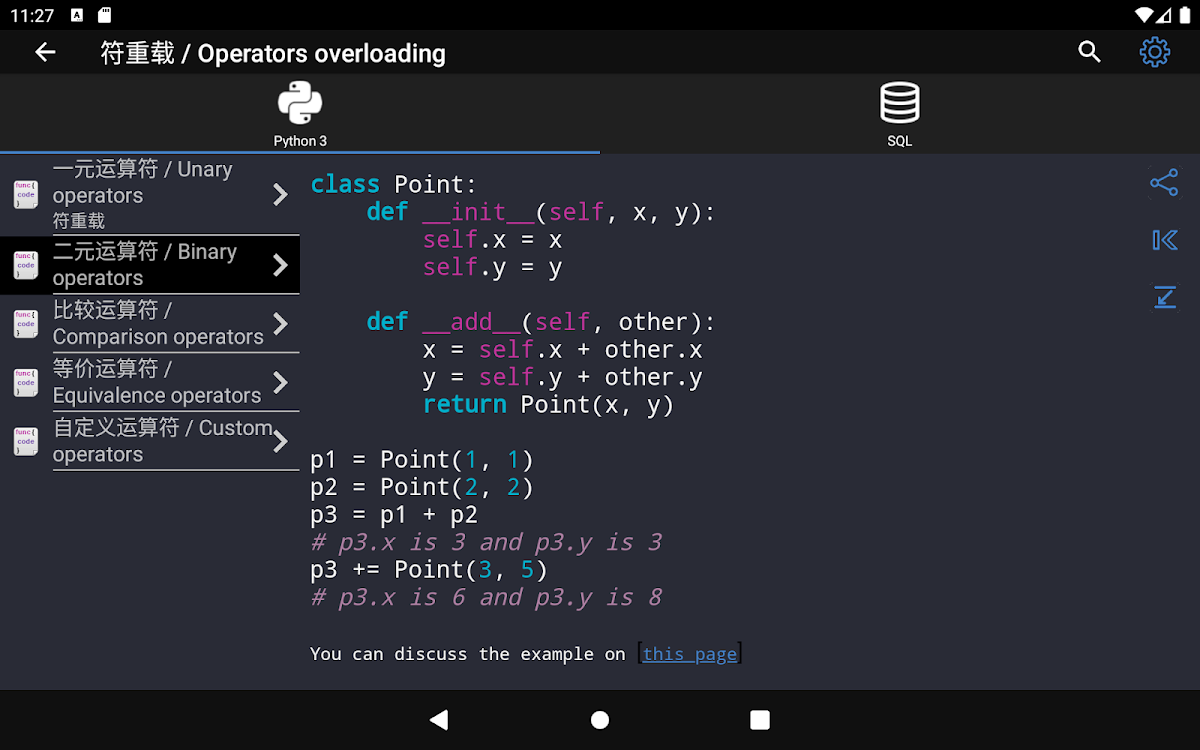Open settings via gear icon
Viewport: 1200px width, 750px height.
(x=1154, y=52)
